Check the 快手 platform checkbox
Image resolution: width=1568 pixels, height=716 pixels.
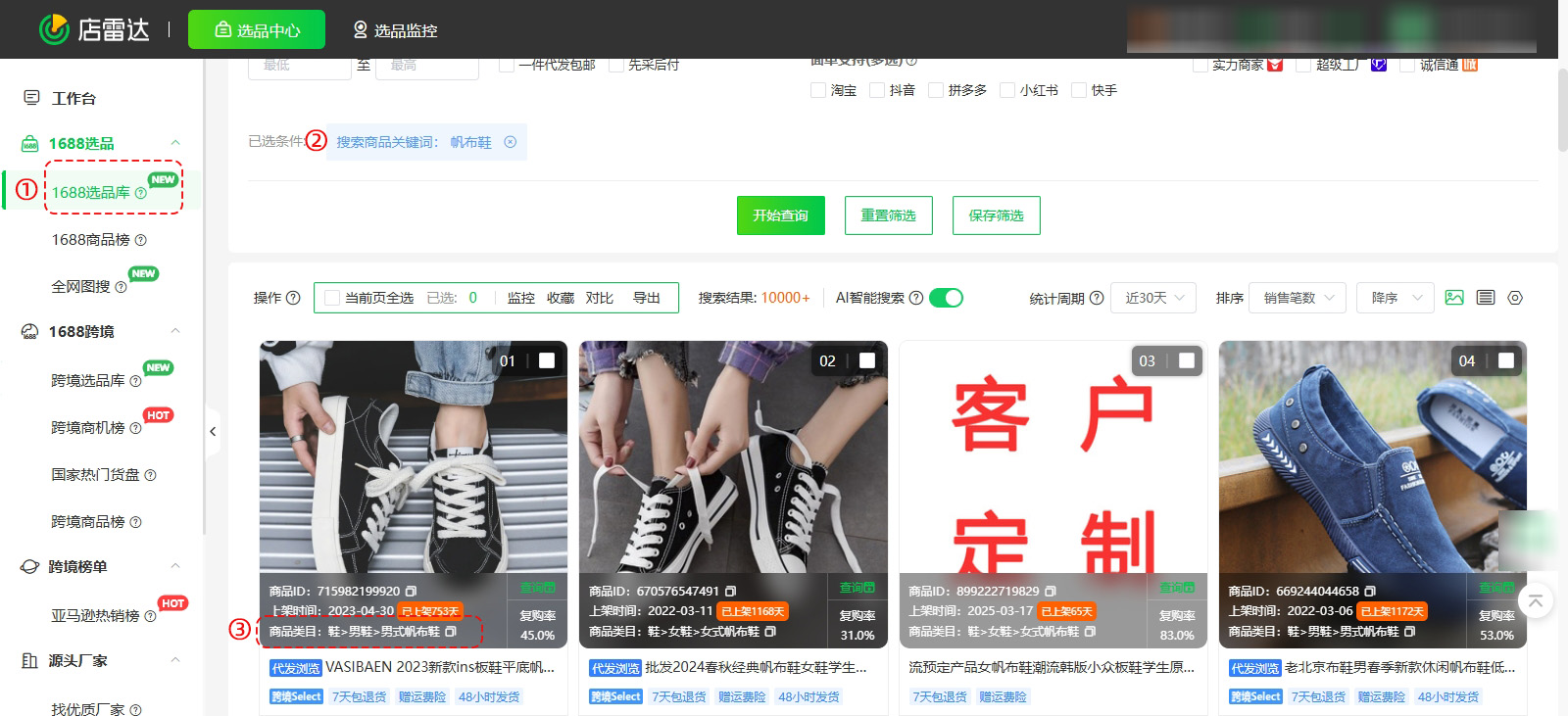(1079, 90)
